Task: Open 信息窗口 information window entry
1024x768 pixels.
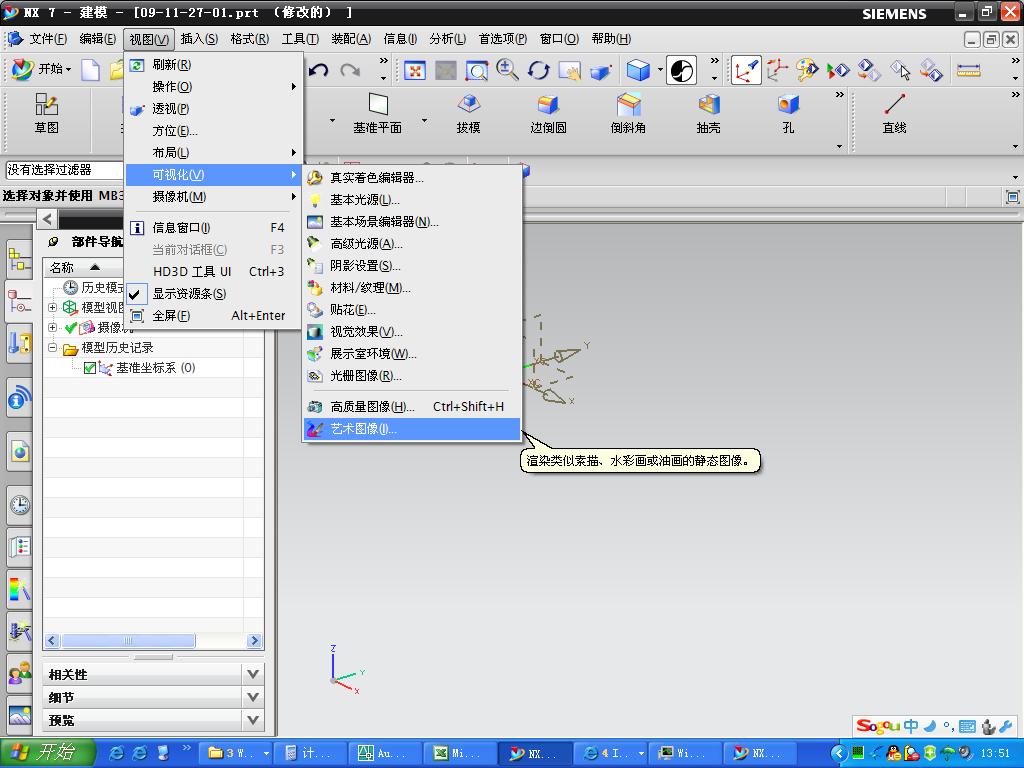Action: (x=213, y=228)
